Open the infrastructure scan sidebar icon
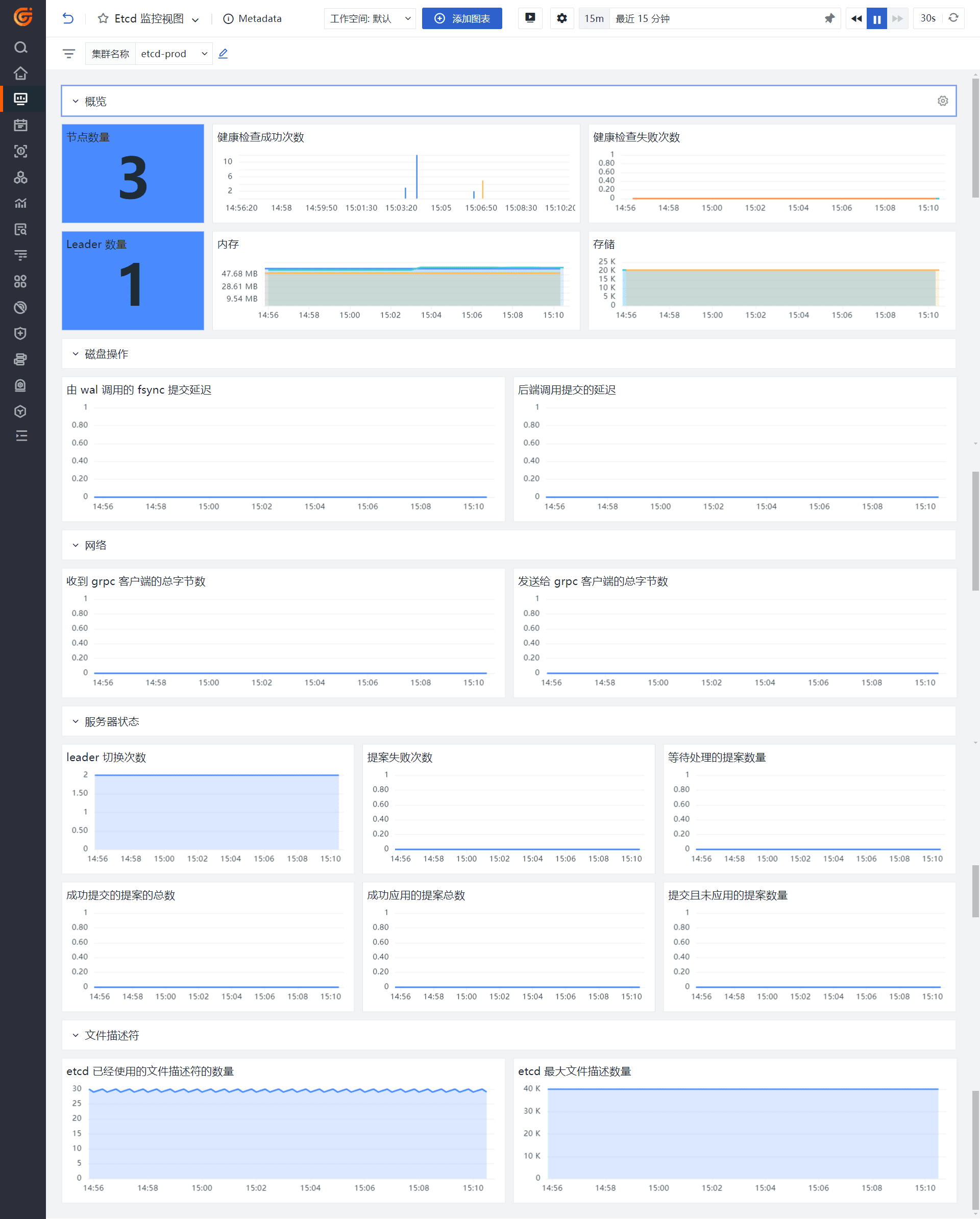The image size is (980, 1219). 21,151
